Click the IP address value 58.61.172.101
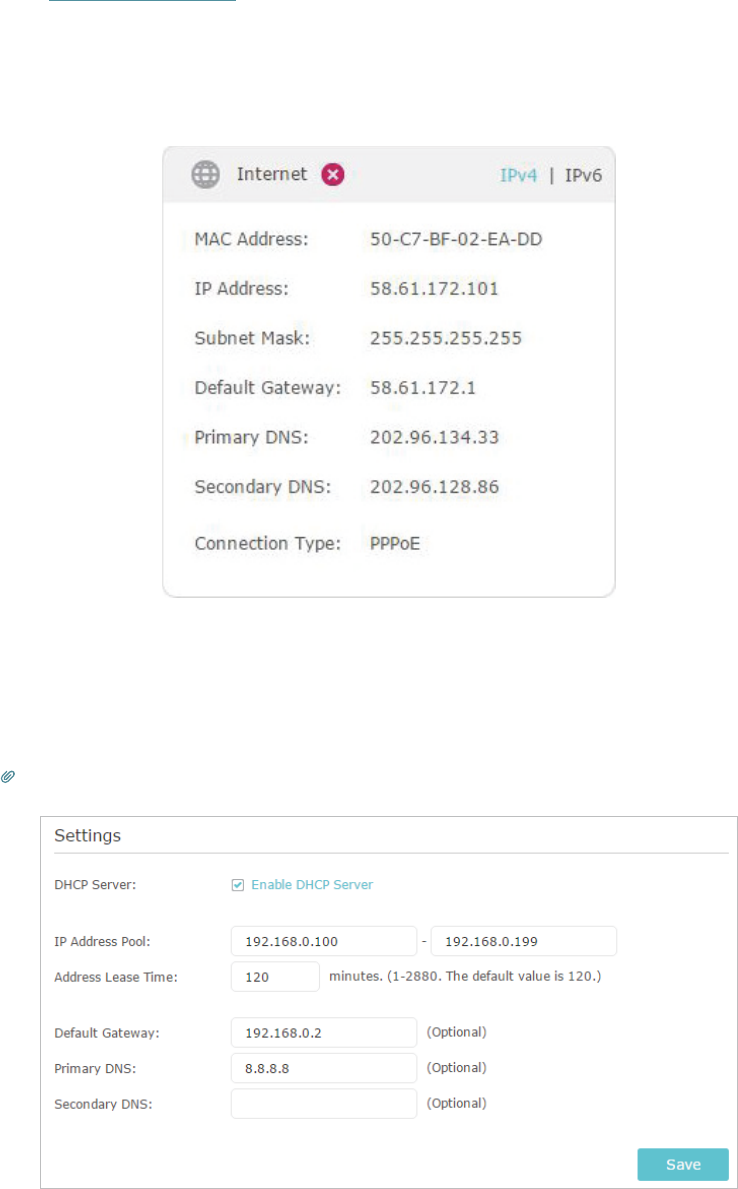Screen dimensions: 738x1189 [x=434, y=289]
